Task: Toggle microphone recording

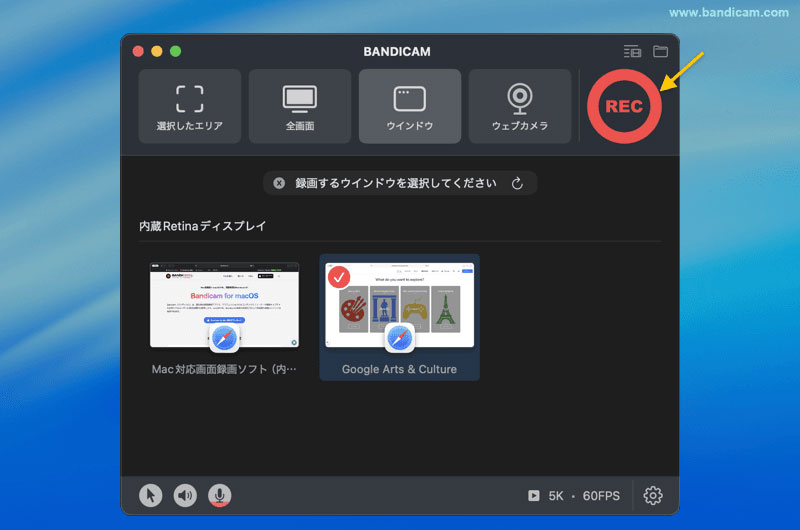Action: click(x=219, y=495)
